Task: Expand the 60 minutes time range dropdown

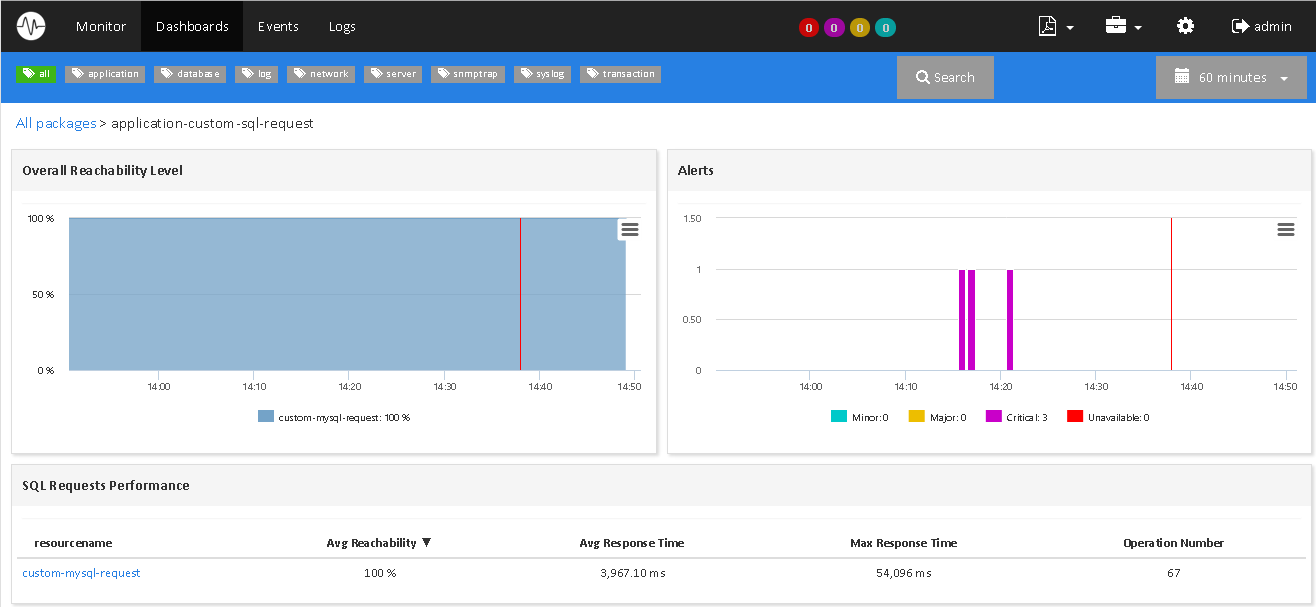Action: 1231,77
